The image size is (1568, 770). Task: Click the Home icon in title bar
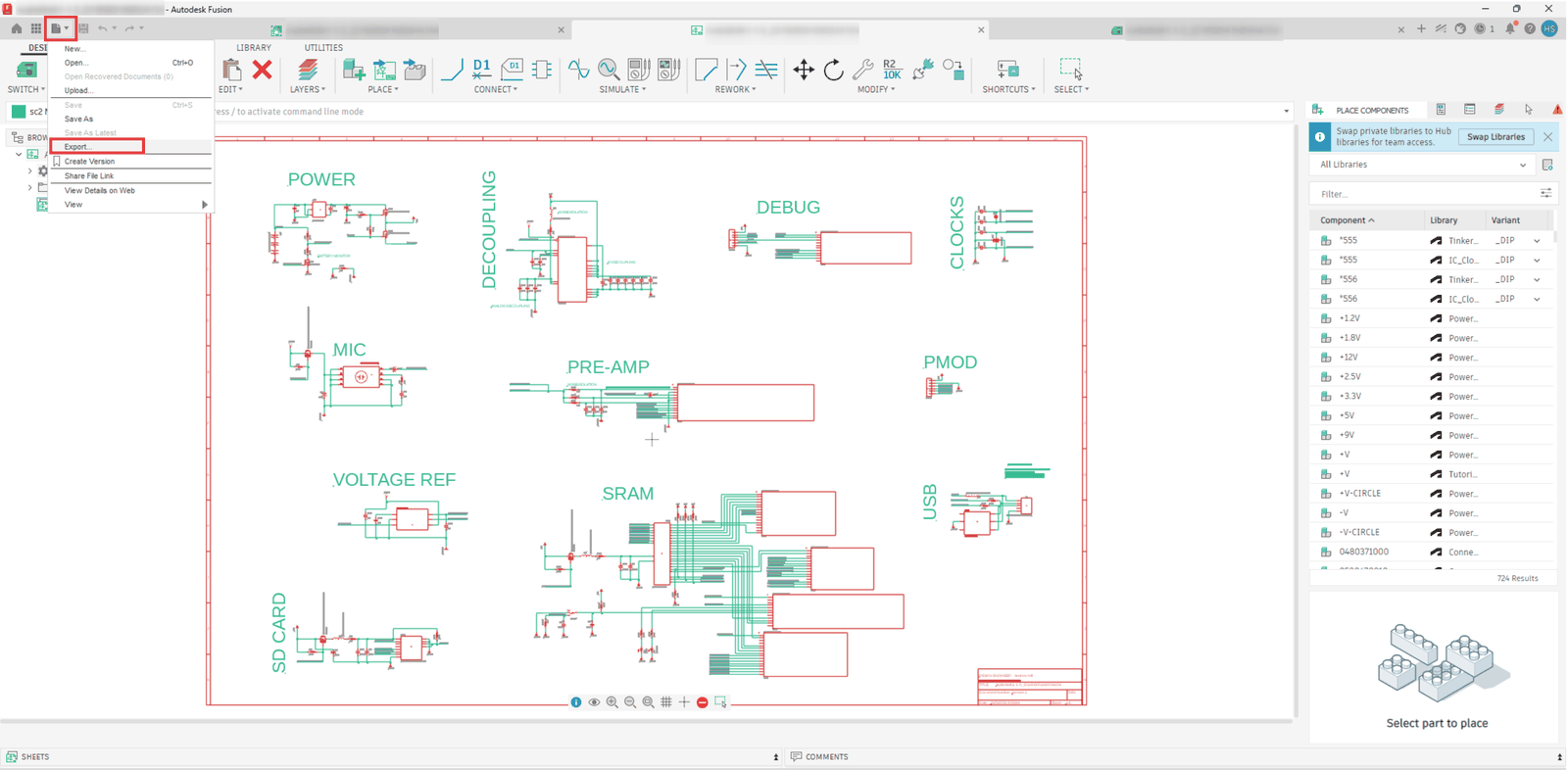coord(17,28)
